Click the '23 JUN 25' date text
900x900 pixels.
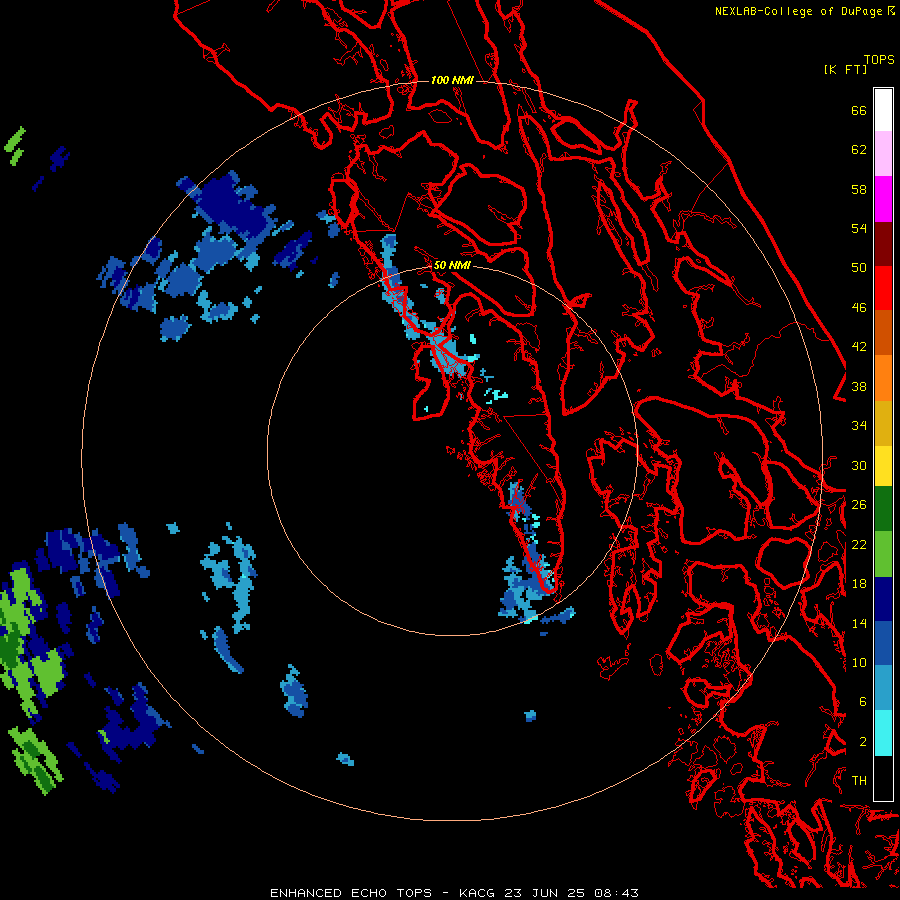[x=545, y=893]
